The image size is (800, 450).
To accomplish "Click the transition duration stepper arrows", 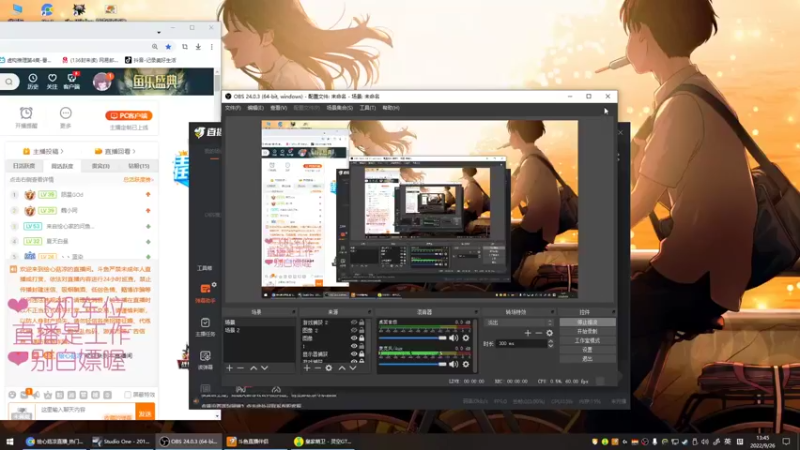I will coord(551,343).
